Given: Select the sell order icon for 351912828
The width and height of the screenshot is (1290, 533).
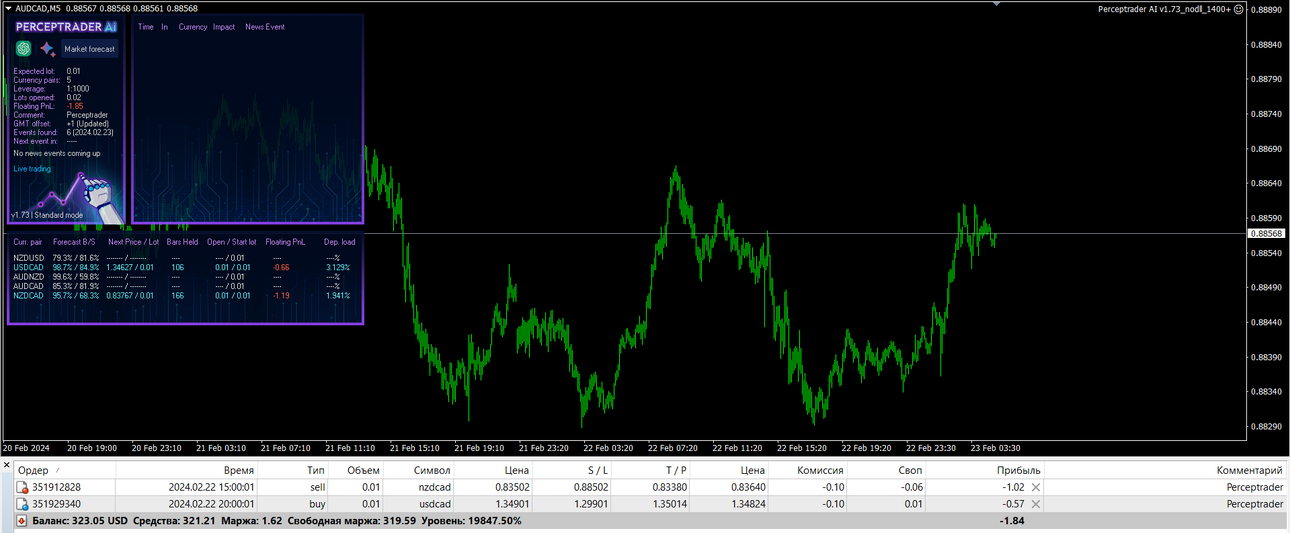Looking at the screenshot, I should 22,487.
